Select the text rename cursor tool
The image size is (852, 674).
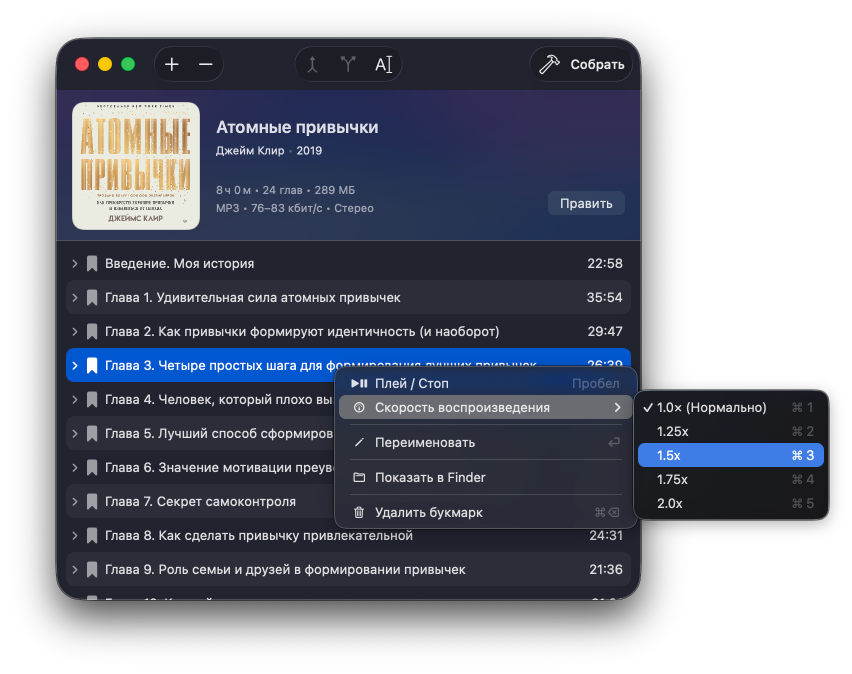tap(383, 64)
